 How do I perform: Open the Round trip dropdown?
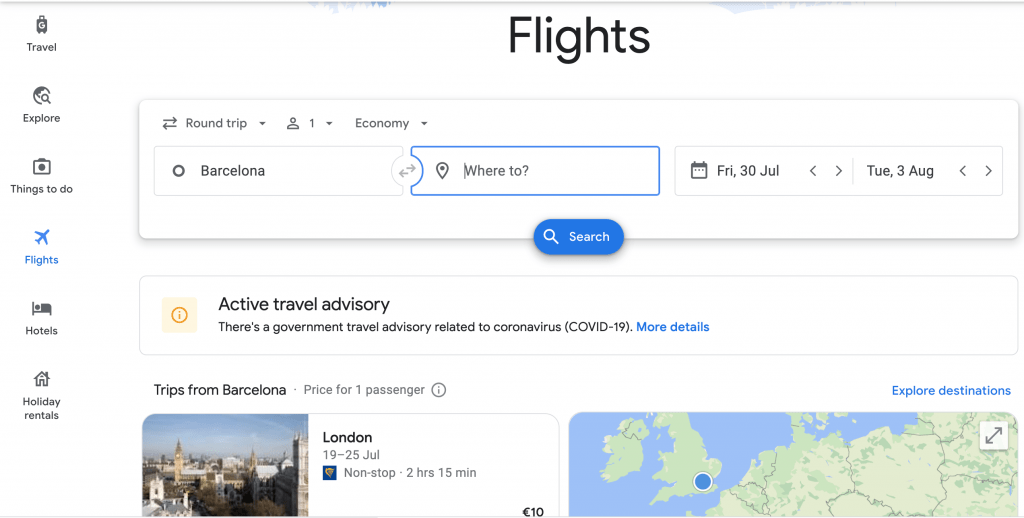click(x=214, y=123)
